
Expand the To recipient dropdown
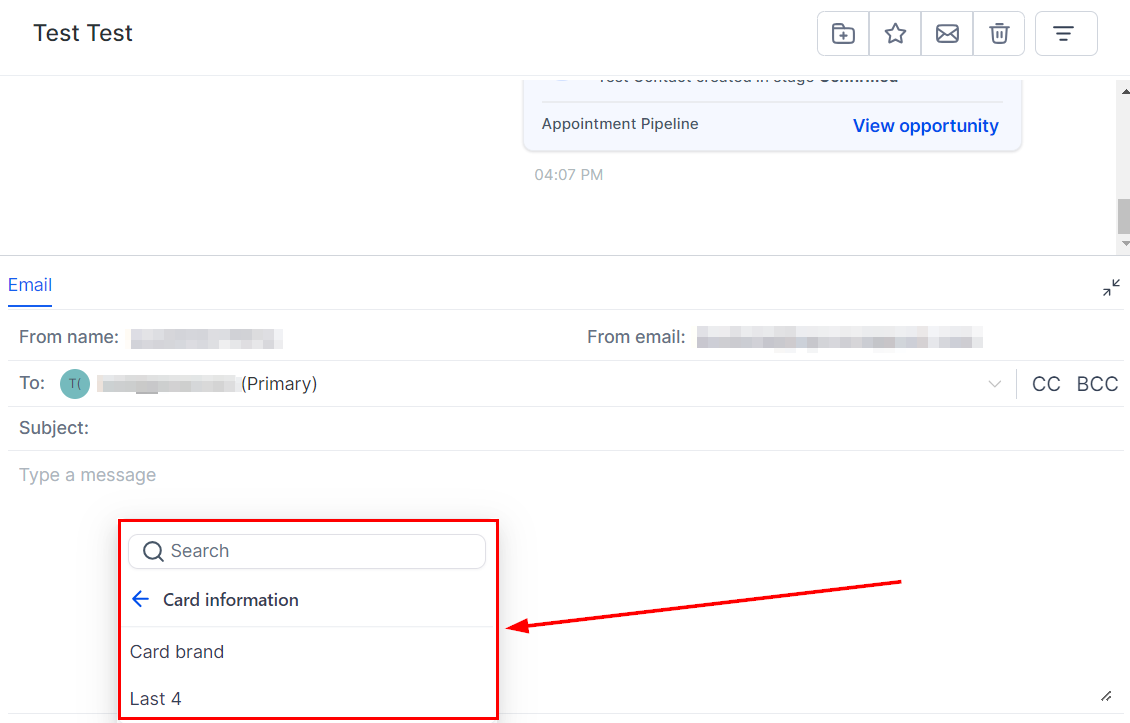tap(995, 384)
